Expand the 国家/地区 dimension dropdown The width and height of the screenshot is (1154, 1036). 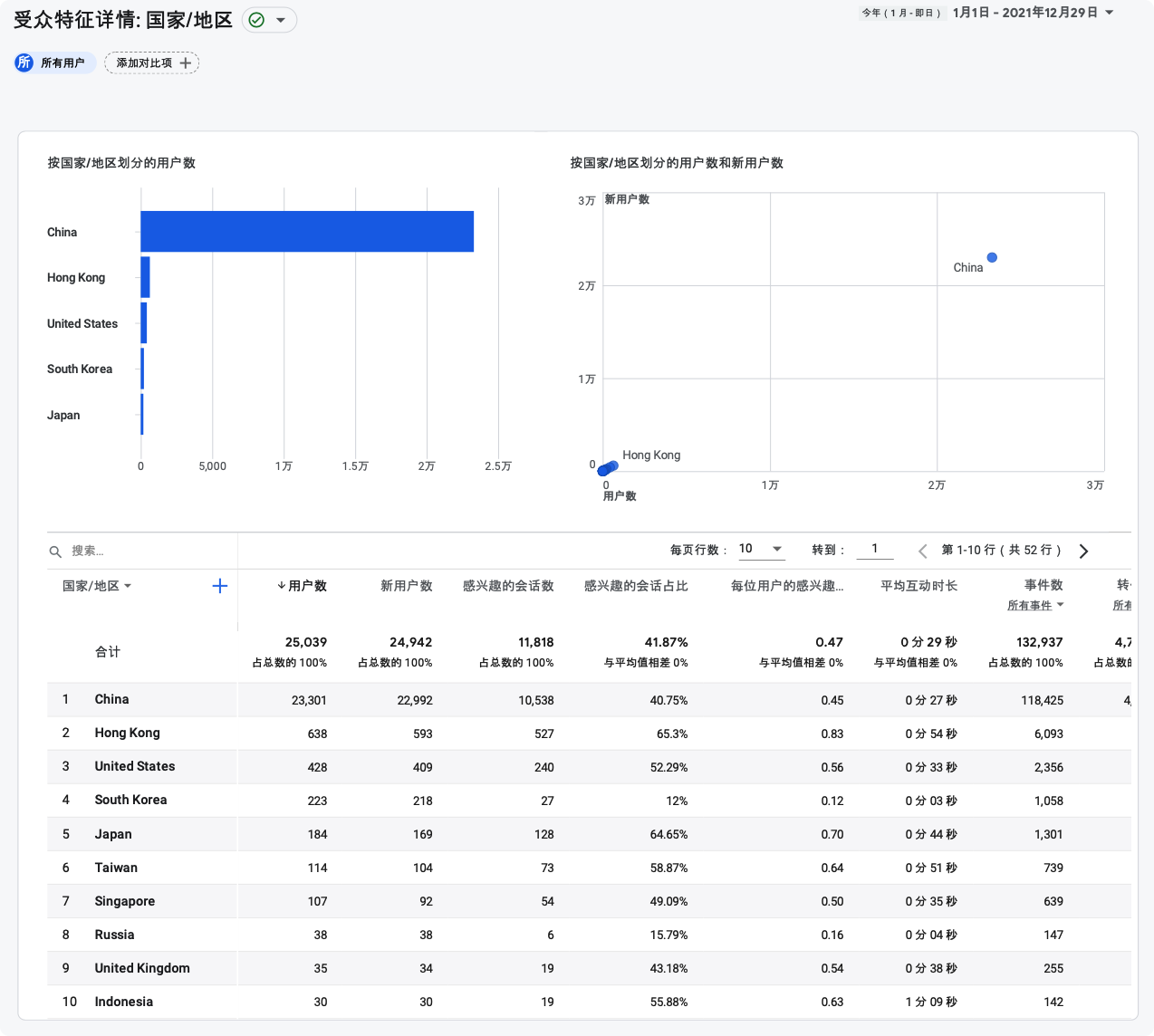[128, 586]
